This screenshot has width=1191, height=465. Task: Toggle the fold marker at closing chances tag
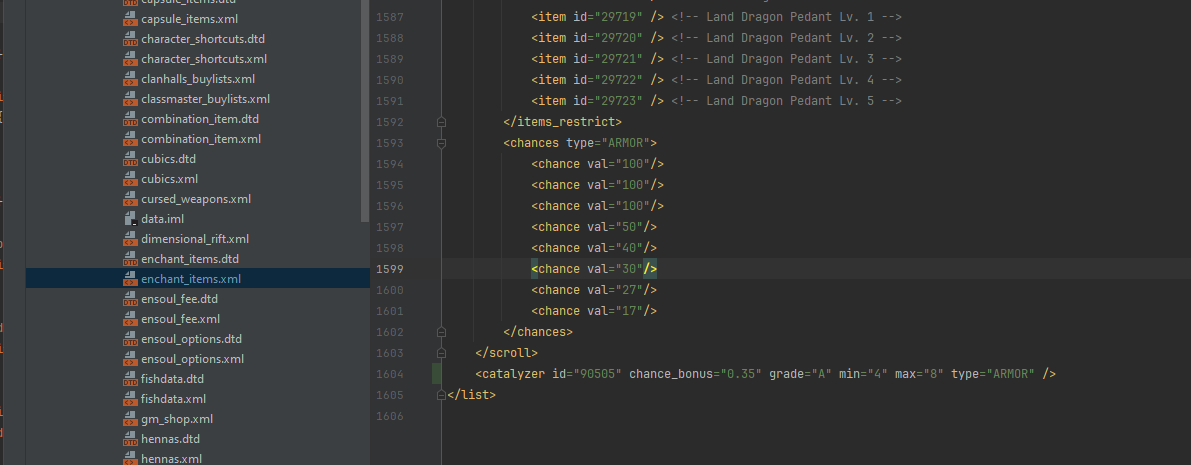point(441,332)
